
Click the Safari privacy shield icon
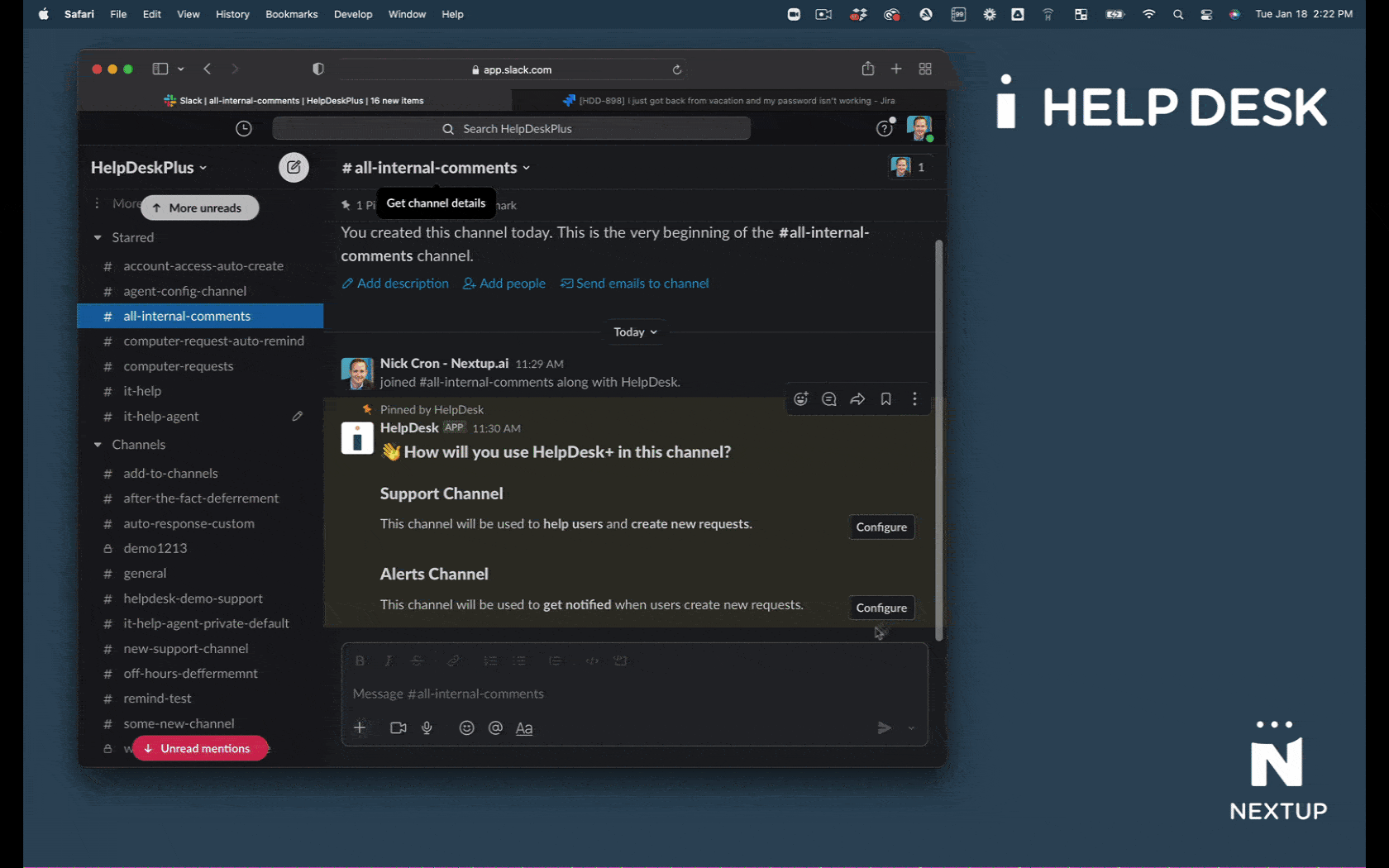click(x=318, y=69)
